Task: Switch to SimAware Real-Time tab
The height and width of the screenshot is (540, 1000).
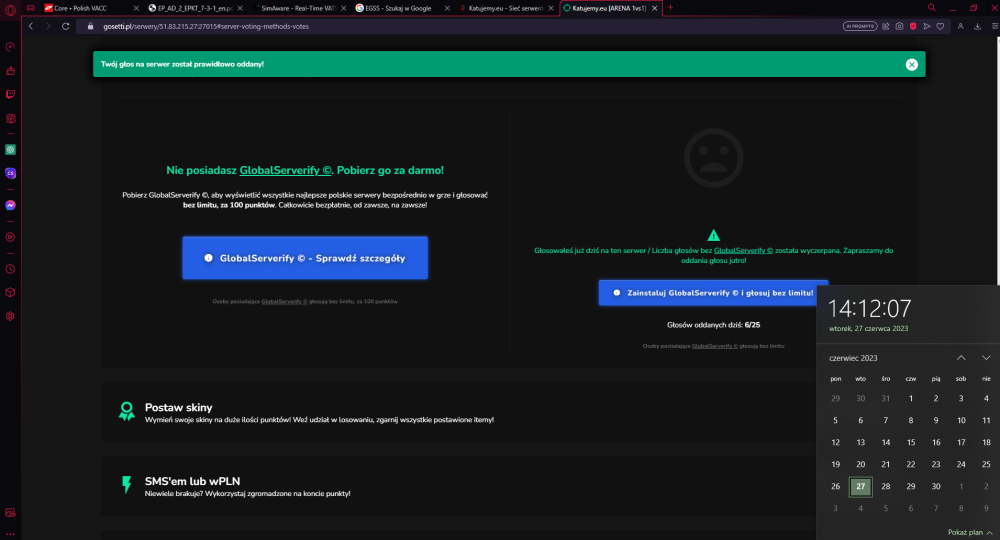Action: pyautogui.click(x=299, y=8)
